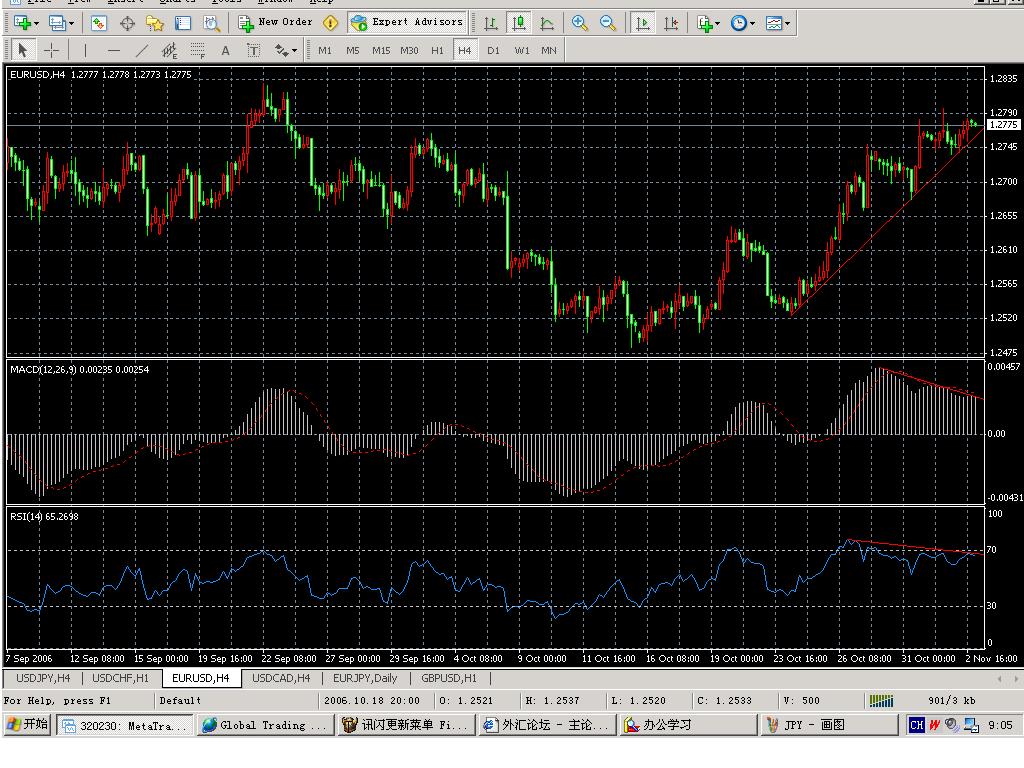This screenshot has width=1024, height=768.
Task: Toggle the Expert Advisors button
Action: 408,22
